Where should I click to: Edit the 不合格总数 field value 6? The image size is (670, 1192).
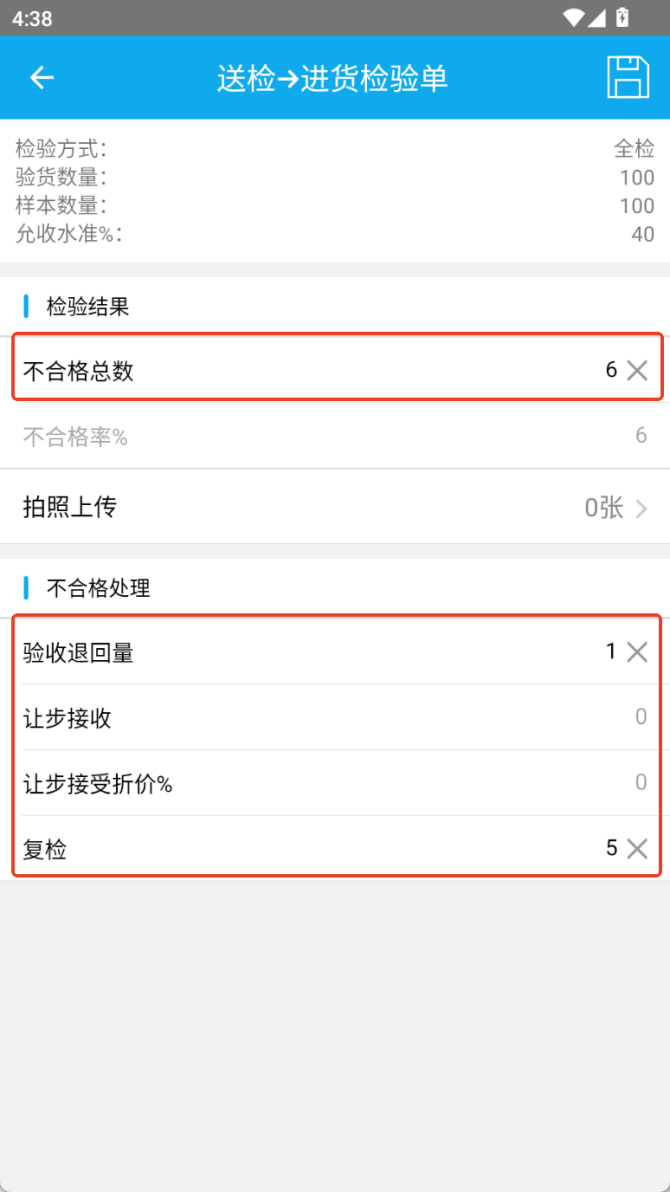[x=610, y=370]
